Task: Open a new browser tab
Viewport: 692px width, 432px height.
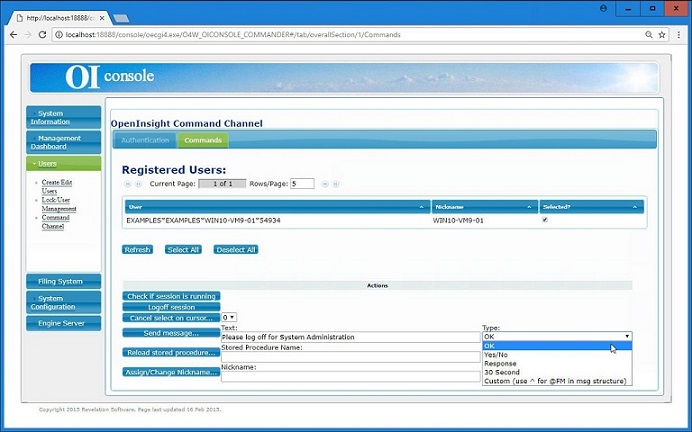Action: [x=121, y=18]
